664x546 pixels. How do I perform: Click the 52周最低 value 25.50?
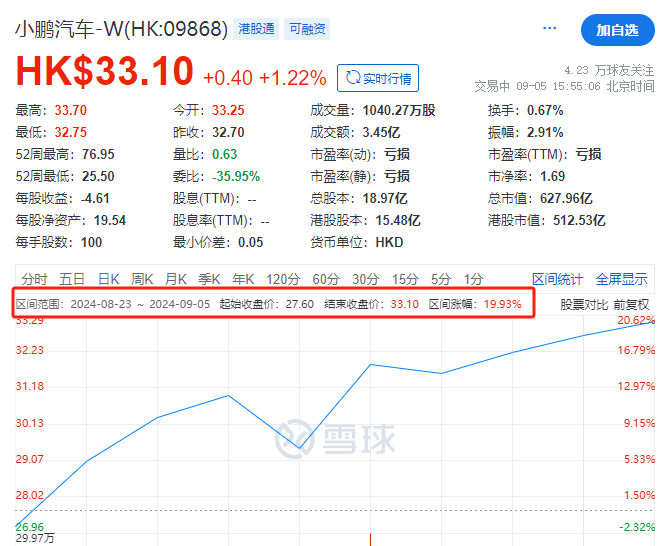pos(98,177)
